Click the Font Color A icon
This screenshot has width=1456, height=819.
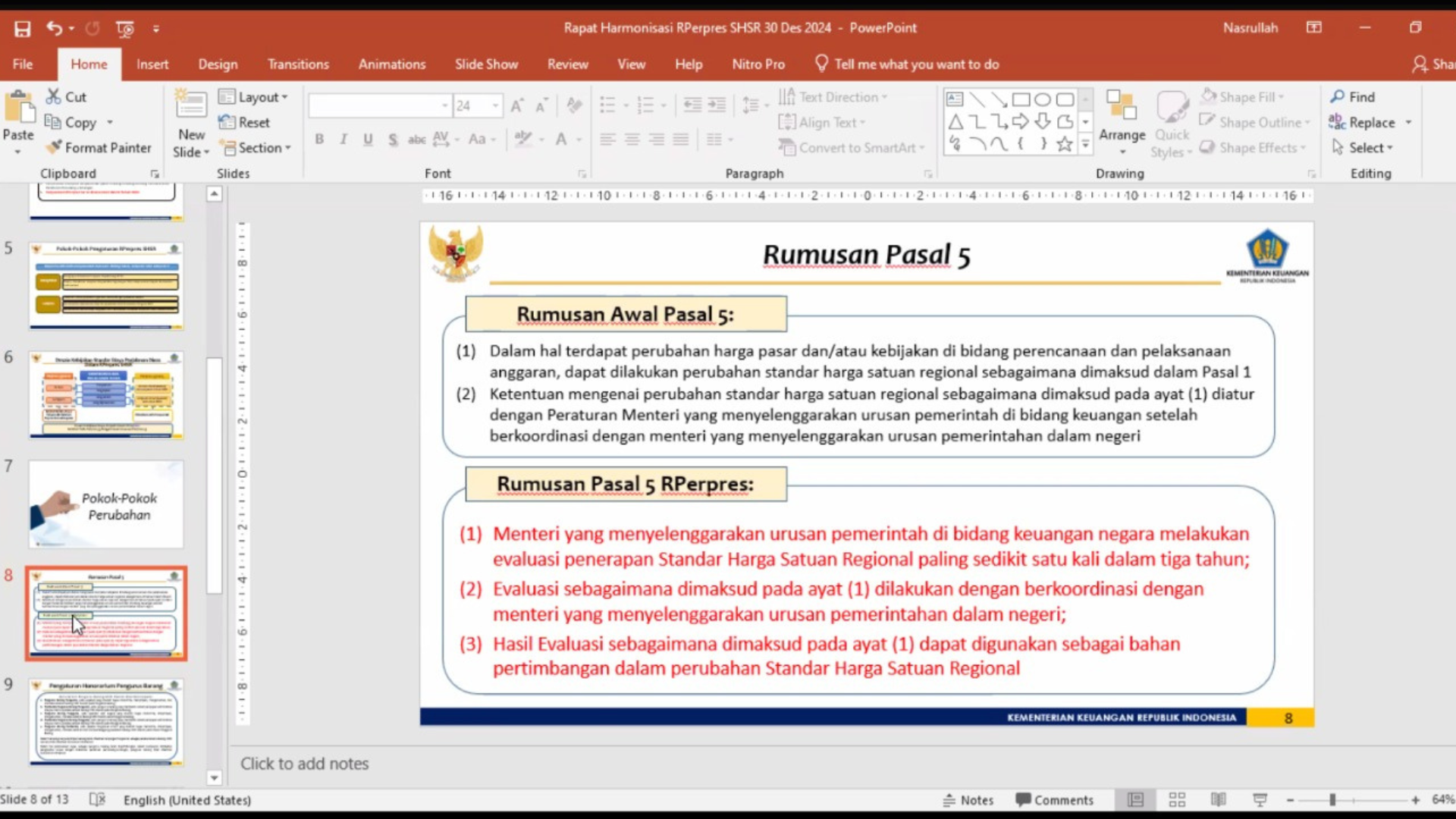point(561,140)
